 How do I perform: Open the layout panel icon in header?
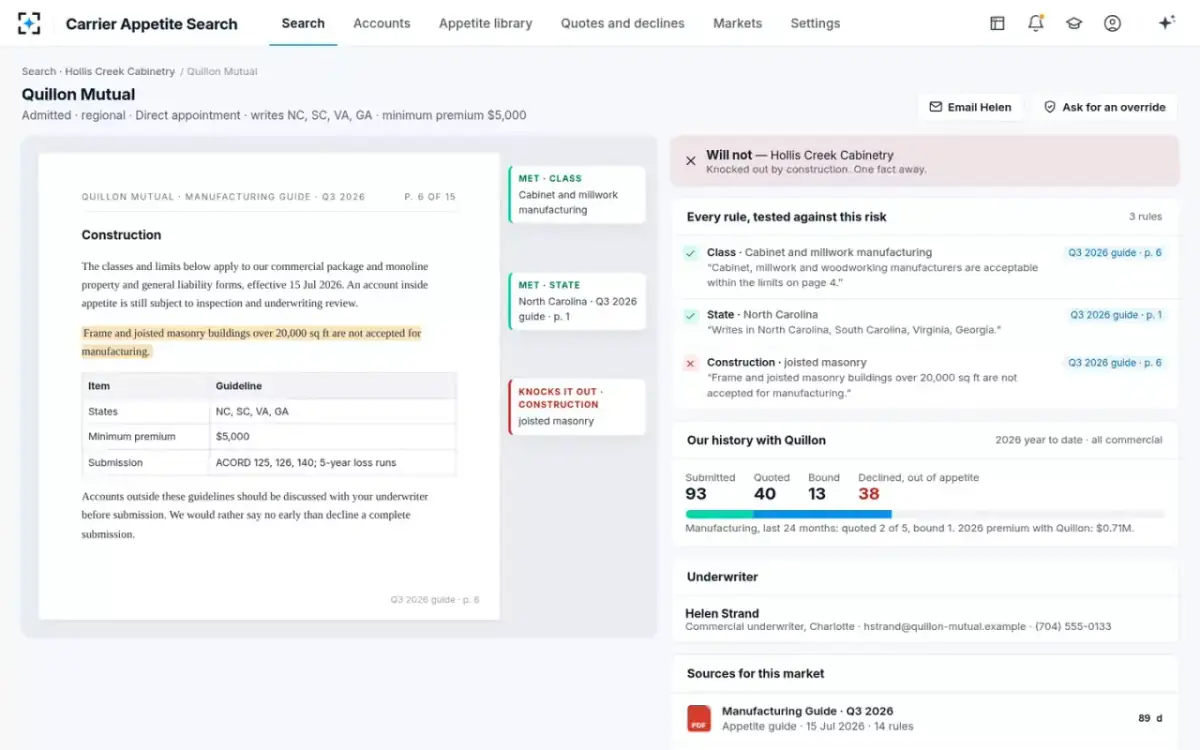coord(997,23)
